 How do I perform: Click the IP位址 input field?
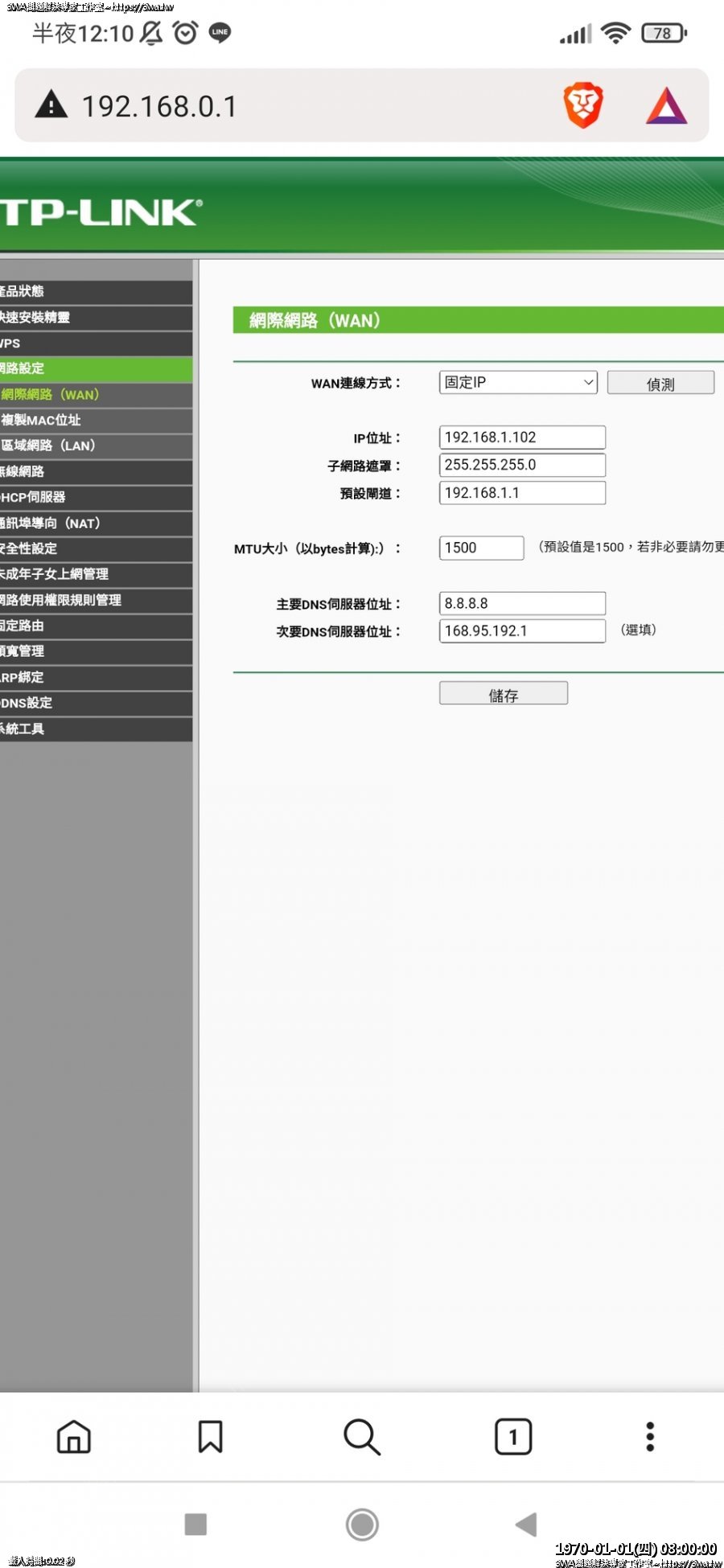522,437
